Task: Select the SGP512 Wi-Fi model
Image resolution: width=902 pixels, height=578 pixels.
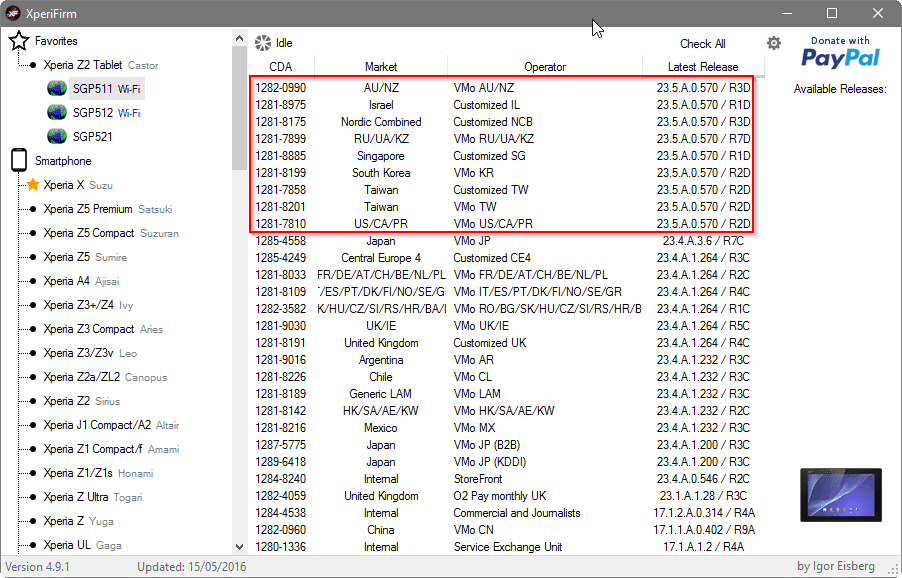Action: [106, 113]
